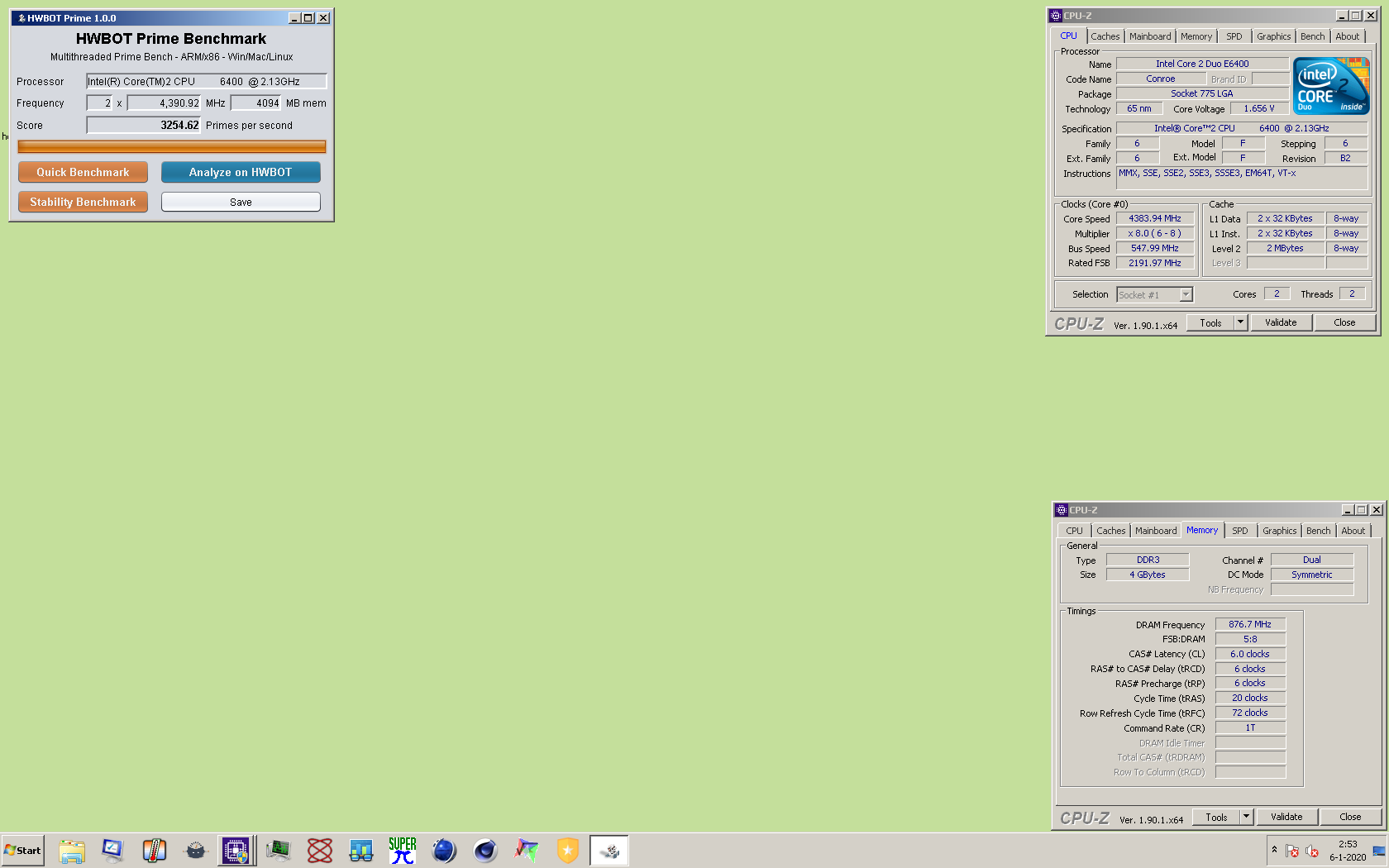This screenshot has height=868, width=1389.
Task: Open Mainboard tab in bottom CPU-Z window
Action: [x=1156, y=531]
